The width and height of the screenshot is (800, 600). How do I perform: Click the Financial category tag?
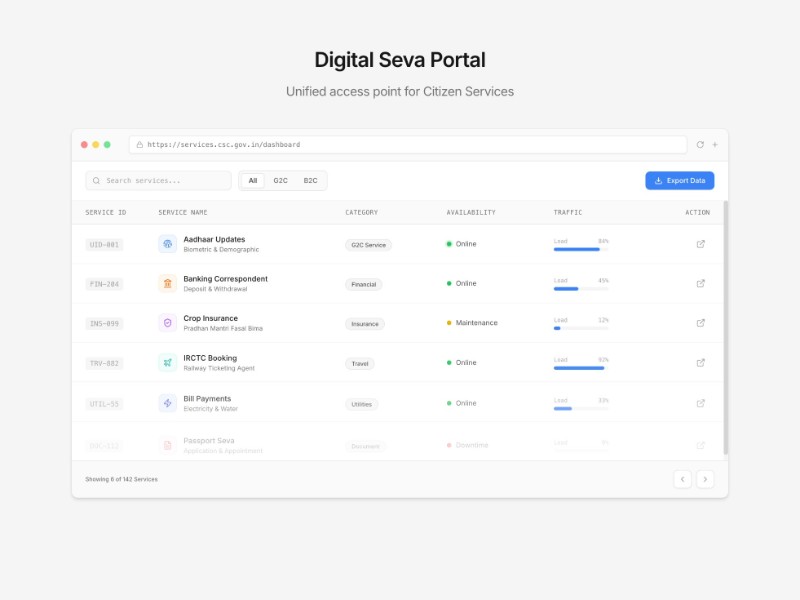click(x=363, y=284)
